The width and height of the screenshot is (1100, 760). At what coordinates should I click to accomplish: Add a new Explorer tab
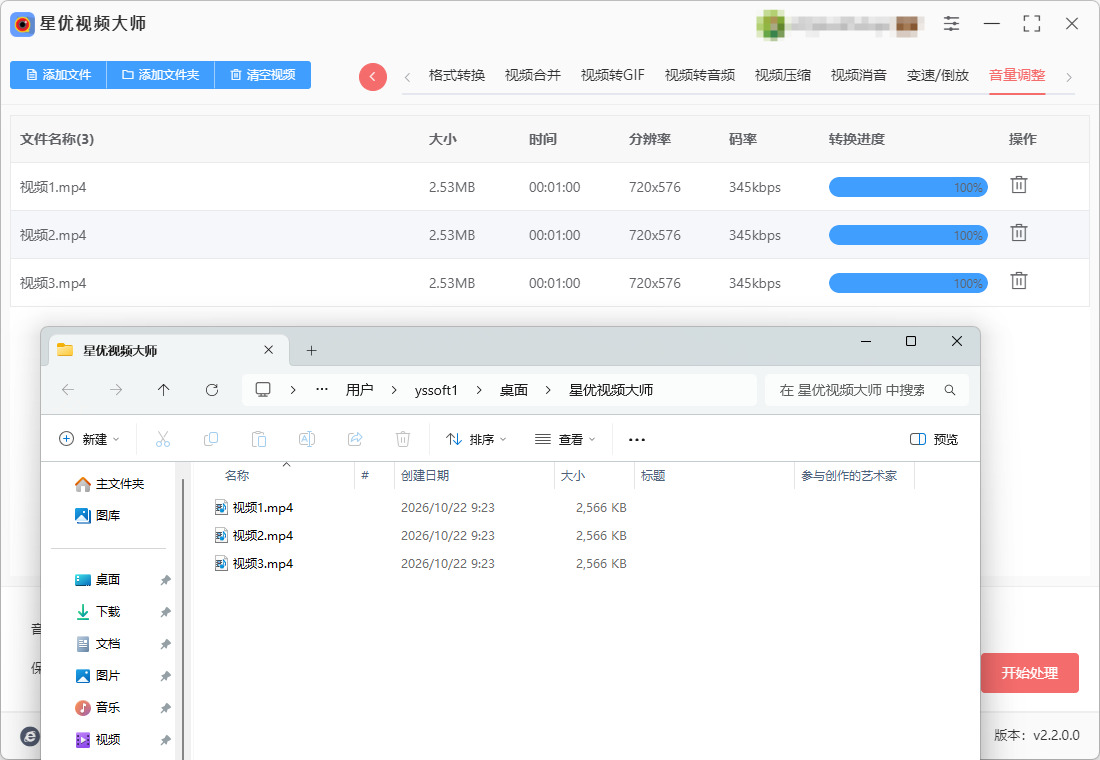[x=311, y=350]
